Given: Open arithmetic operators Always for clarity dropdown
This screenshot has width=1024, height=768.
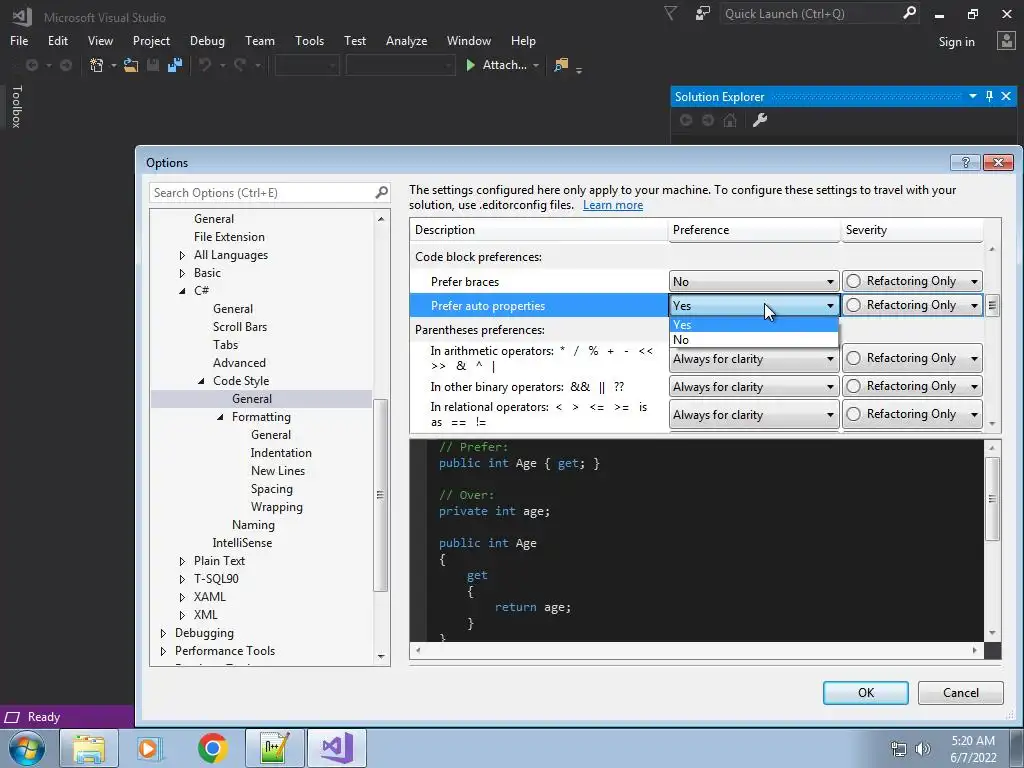Looking at the screenshot, I should [754, 359].
